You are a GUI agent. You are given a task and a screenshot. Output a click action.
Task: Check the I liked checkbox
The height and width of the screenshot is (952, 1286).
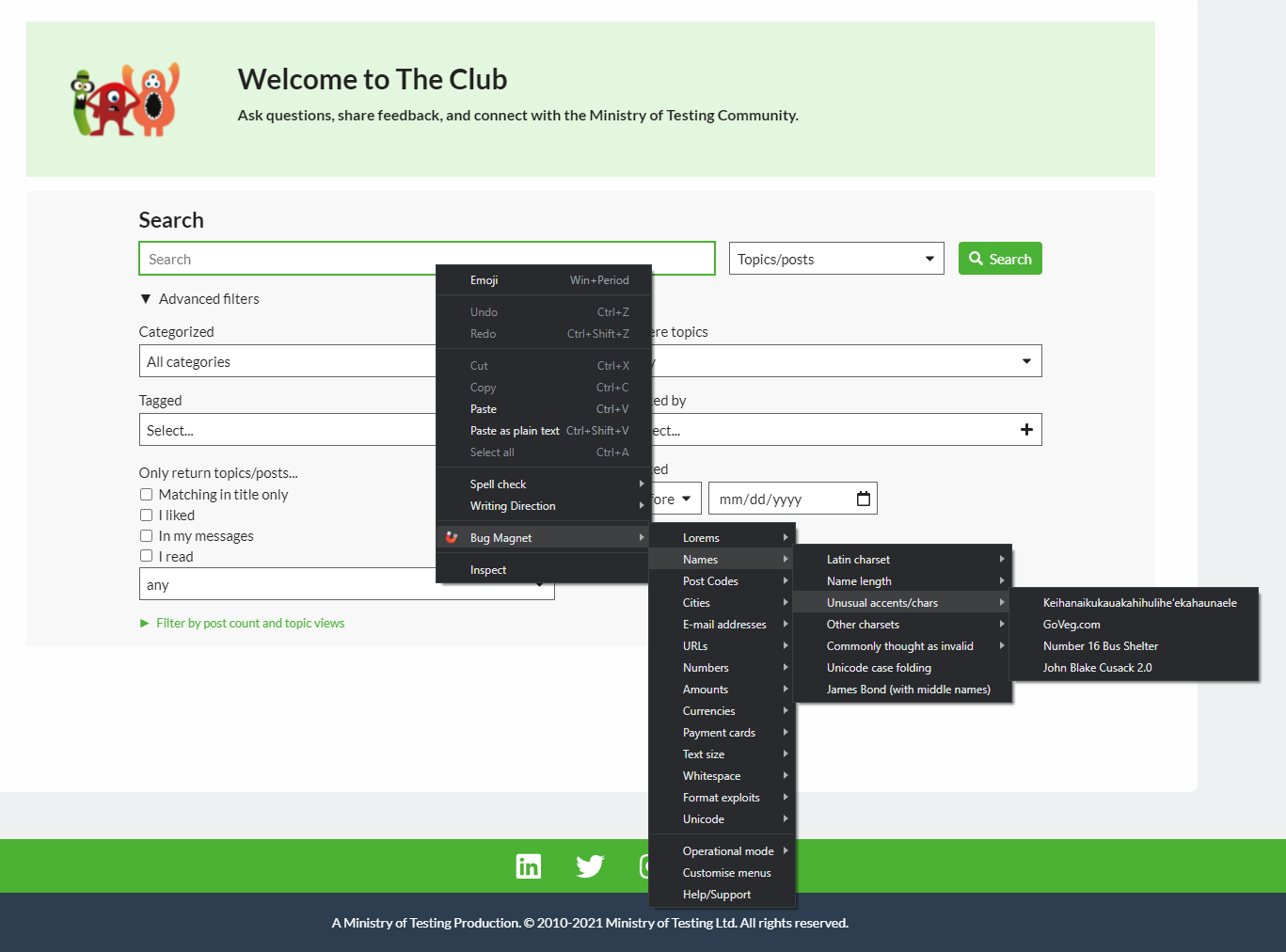point(146,516)
